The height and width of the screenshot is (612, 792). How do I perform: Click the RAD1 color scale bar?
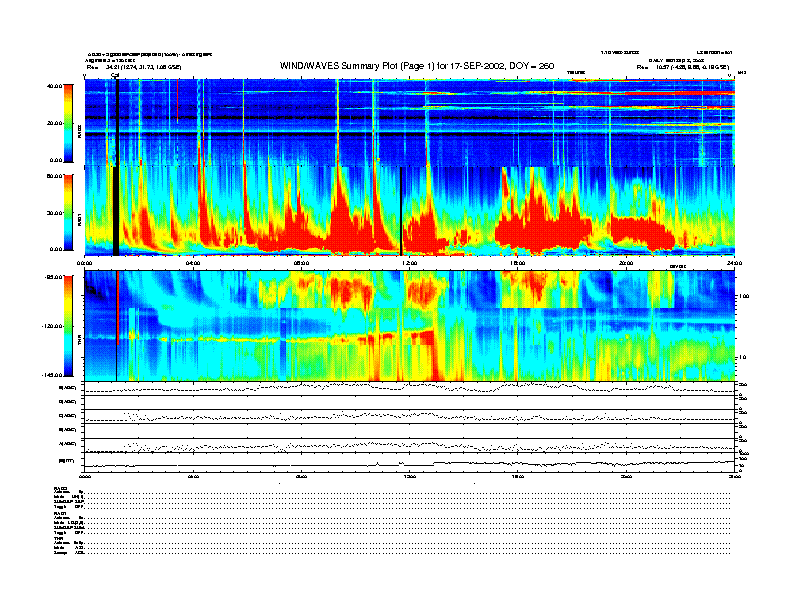(x=68, y=212)
